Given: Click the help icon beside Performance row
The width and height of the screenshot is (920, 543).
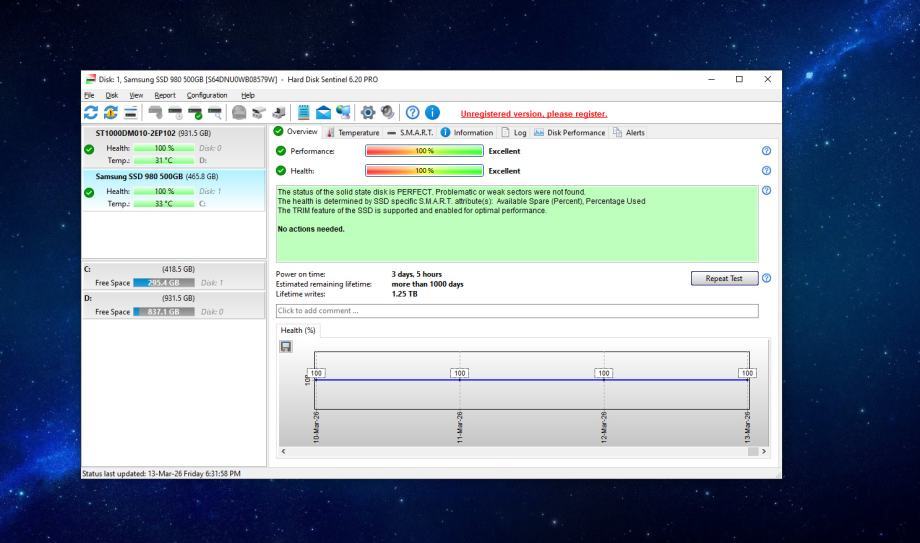Looking at the screenshot, I should coord(765,151).
